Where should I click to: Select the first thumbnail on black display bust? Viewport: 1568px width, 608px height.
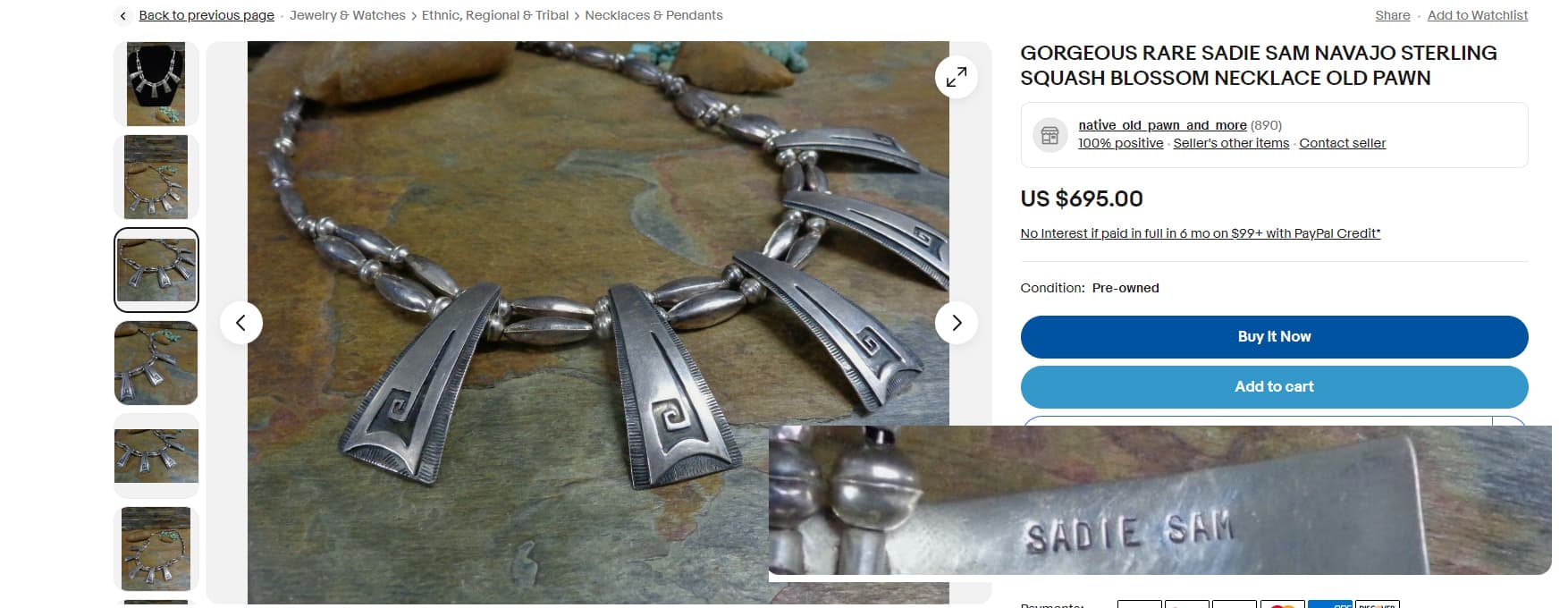pyautogui.click(x=156, y=84)
